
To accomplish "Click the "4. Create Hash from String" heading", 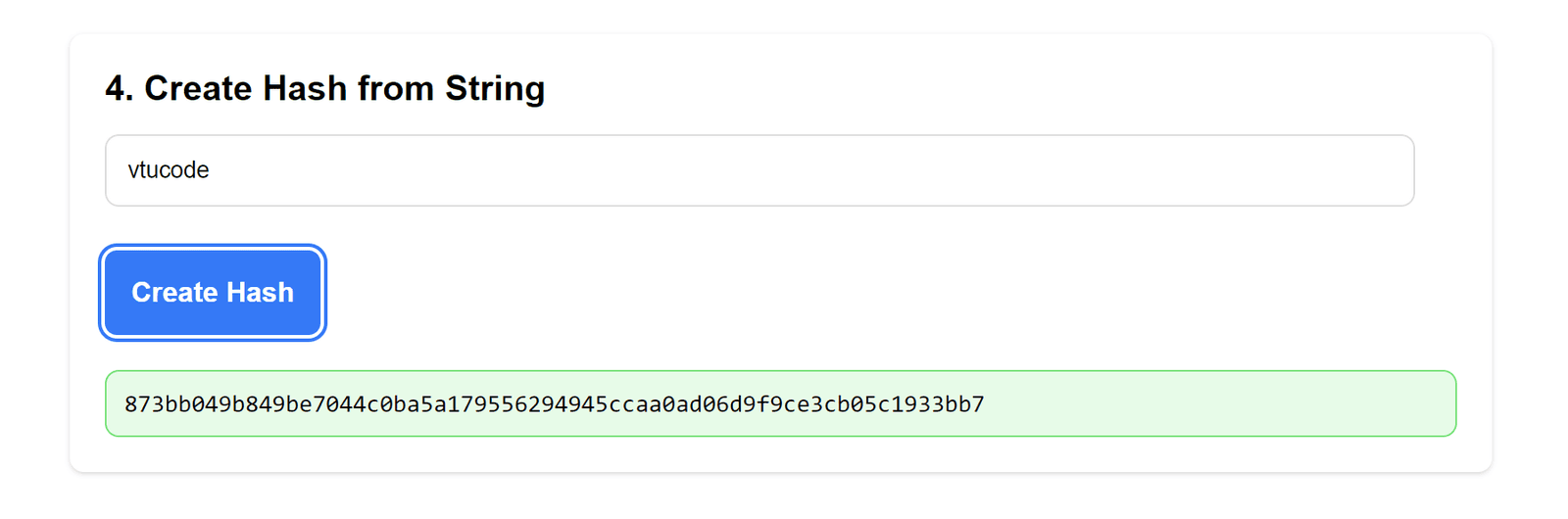I will point(324,88).
